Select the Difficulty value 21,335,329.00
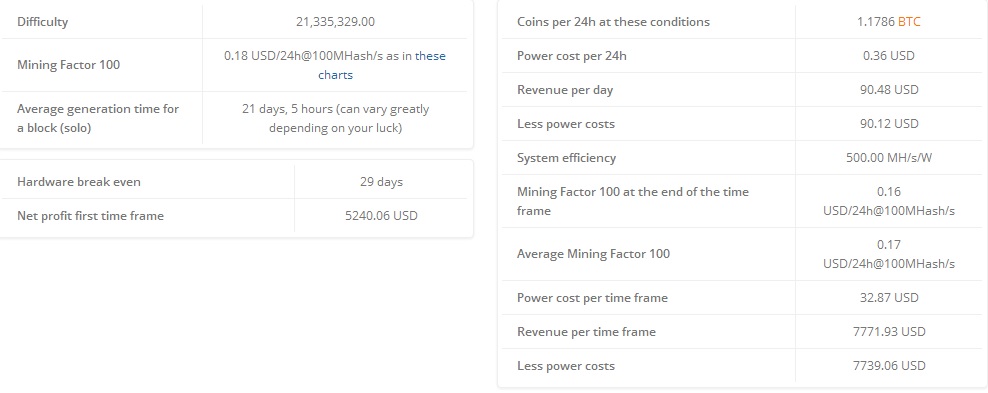The image size is (988, 393). [335, 22]
